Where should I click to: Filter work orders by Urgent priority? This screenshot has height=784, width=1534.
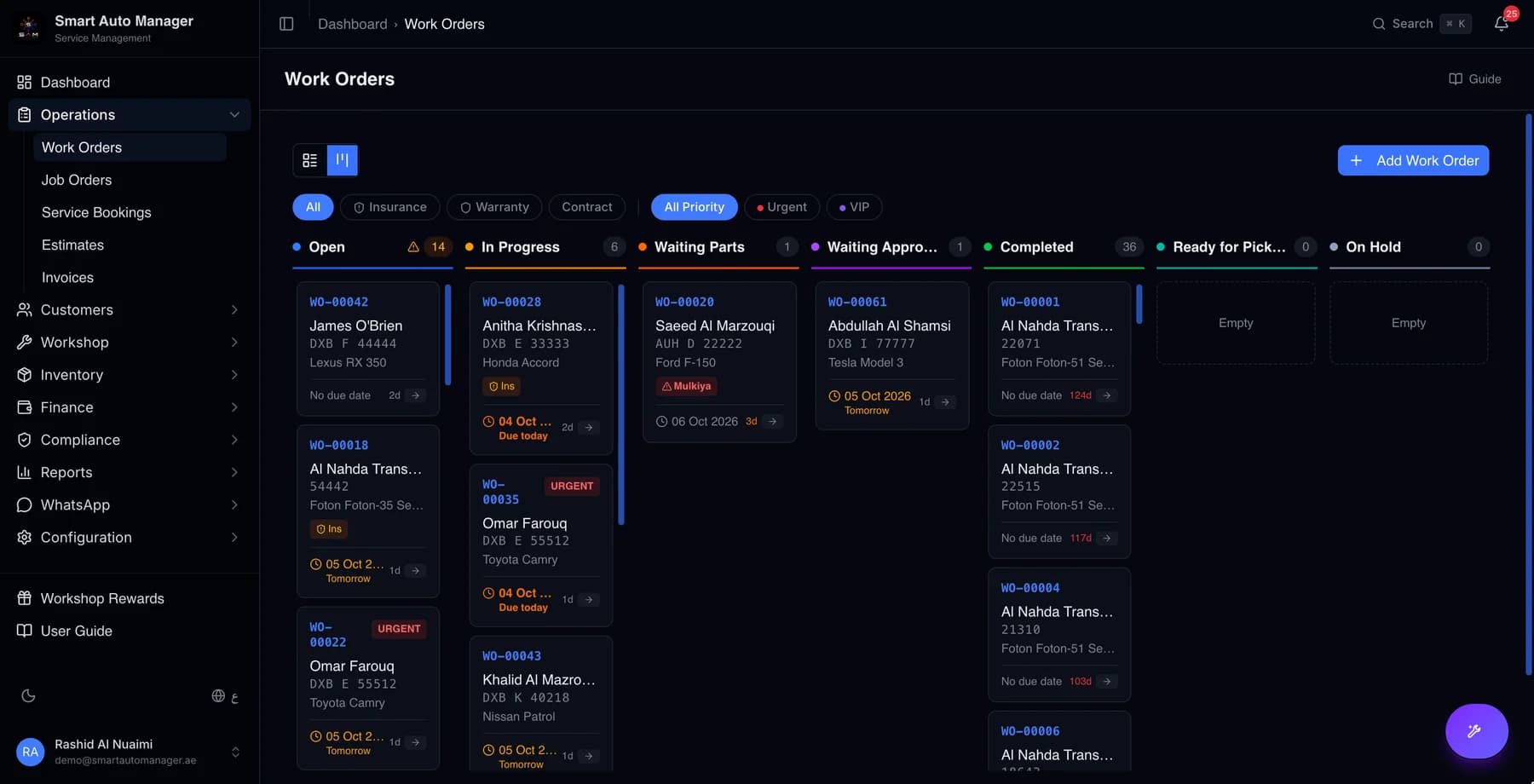(781, 207)
